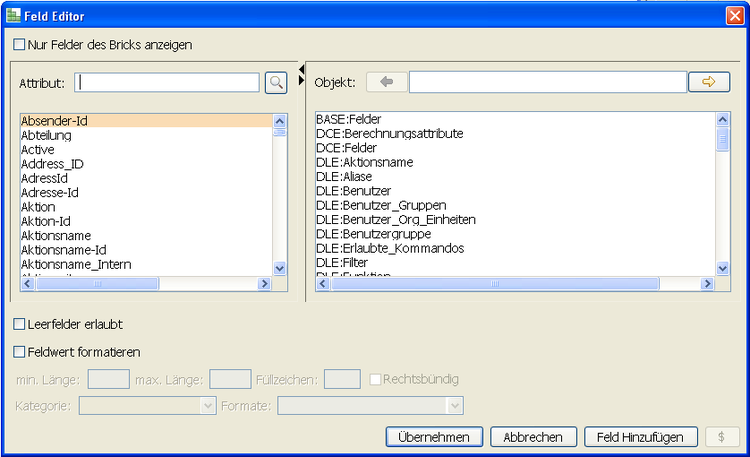The height and width of the screenshot is (457, 750).
Task: Select DLE:Benutzer in the object list
Action: (353, 191)
